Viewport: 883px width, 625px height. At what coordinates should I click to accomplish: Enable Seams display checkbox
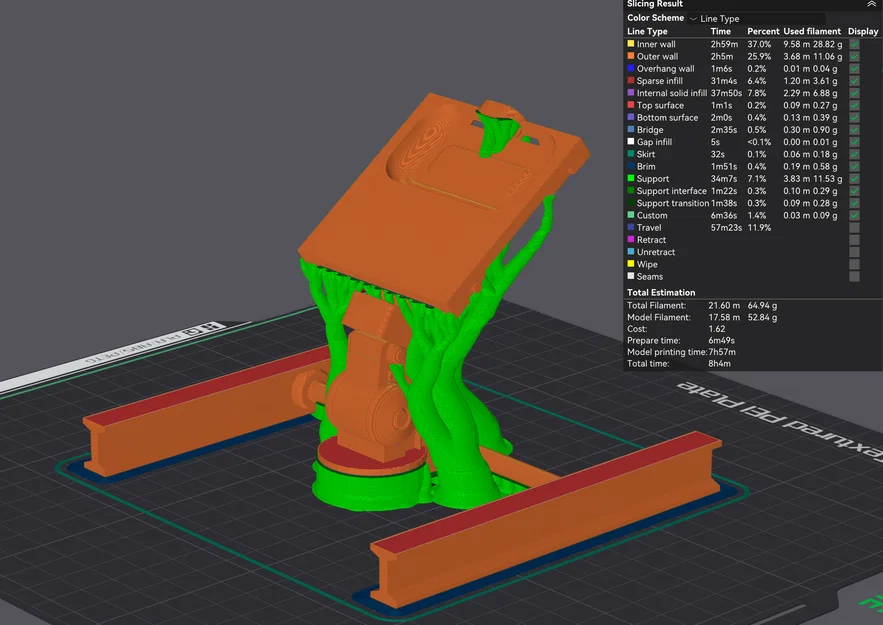(x=854, y=276)
